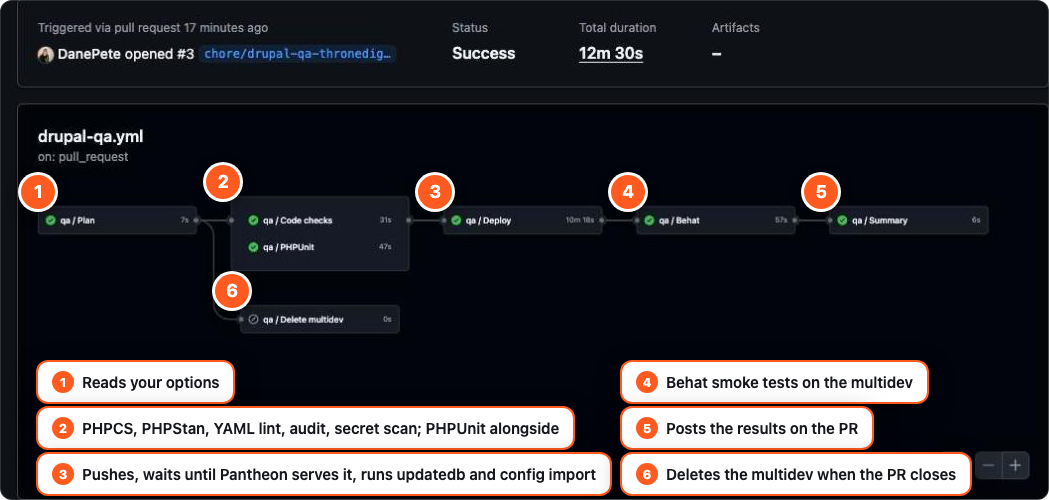Click the skipped status icon on Delete multidev

pos(253,319)
